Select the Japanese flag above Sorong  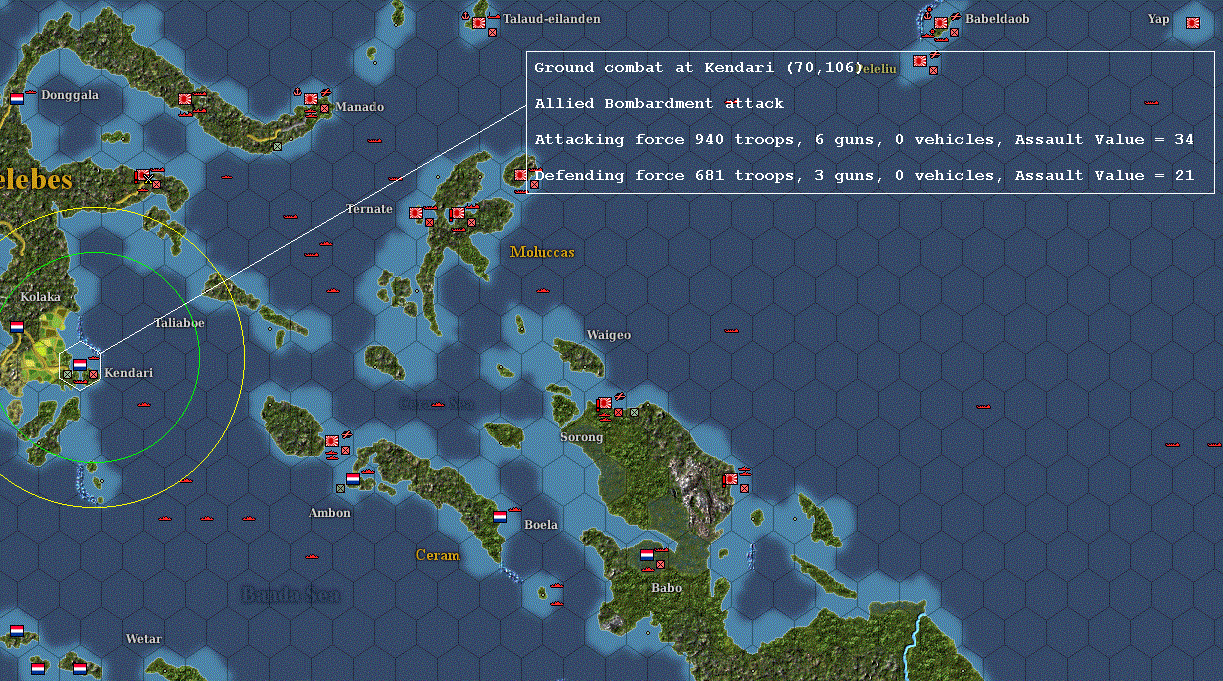pos(604,403)
